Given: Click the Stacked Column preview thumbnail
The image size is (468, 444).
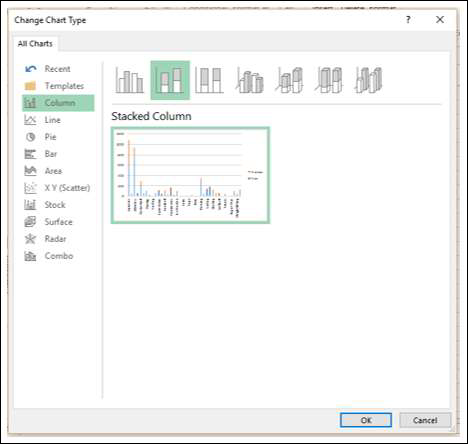Looking at the screenshot, I should 190,175.
